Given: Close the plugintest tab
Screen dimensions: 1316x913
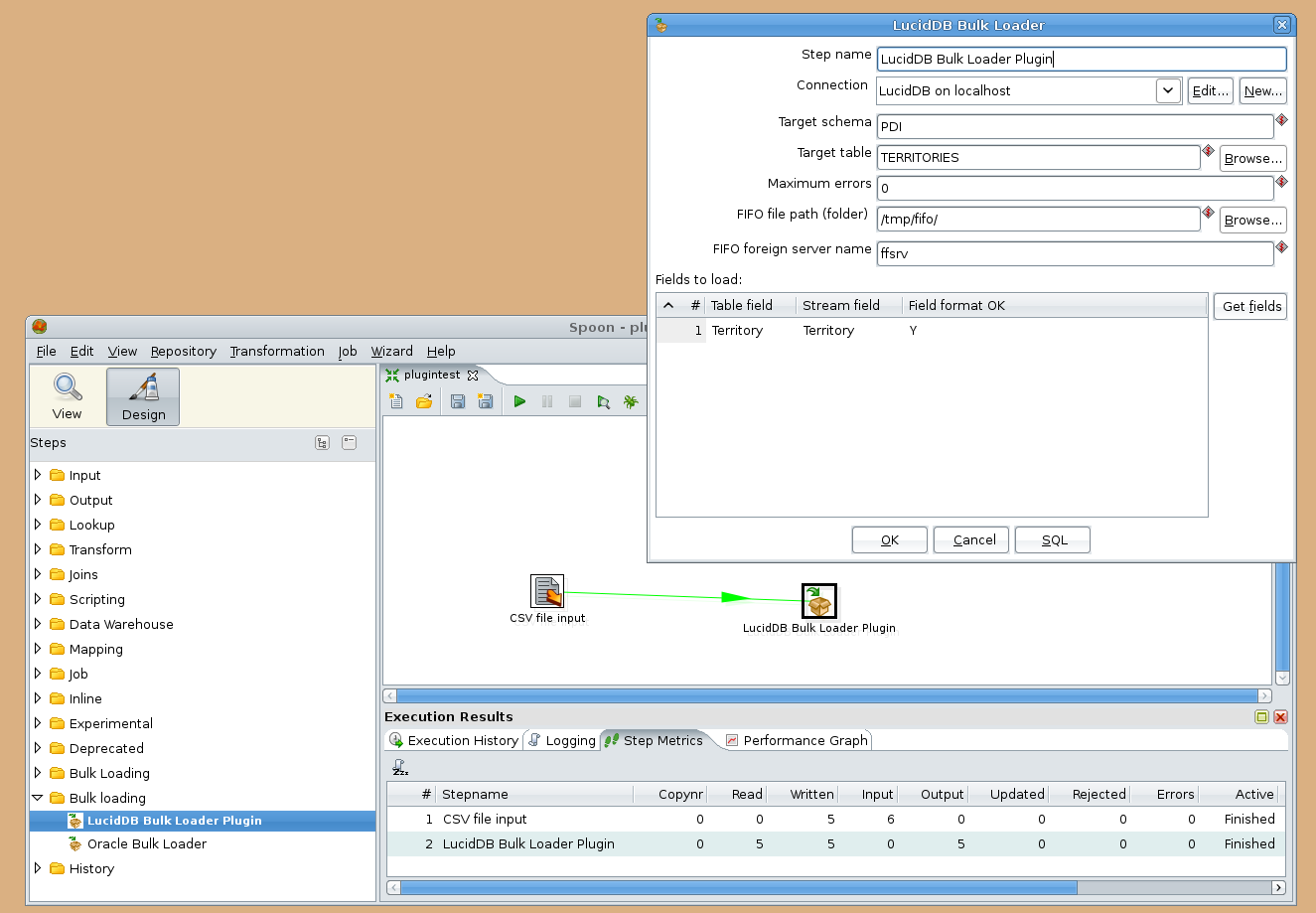Looking at the screenshot, I should [473, 375].
